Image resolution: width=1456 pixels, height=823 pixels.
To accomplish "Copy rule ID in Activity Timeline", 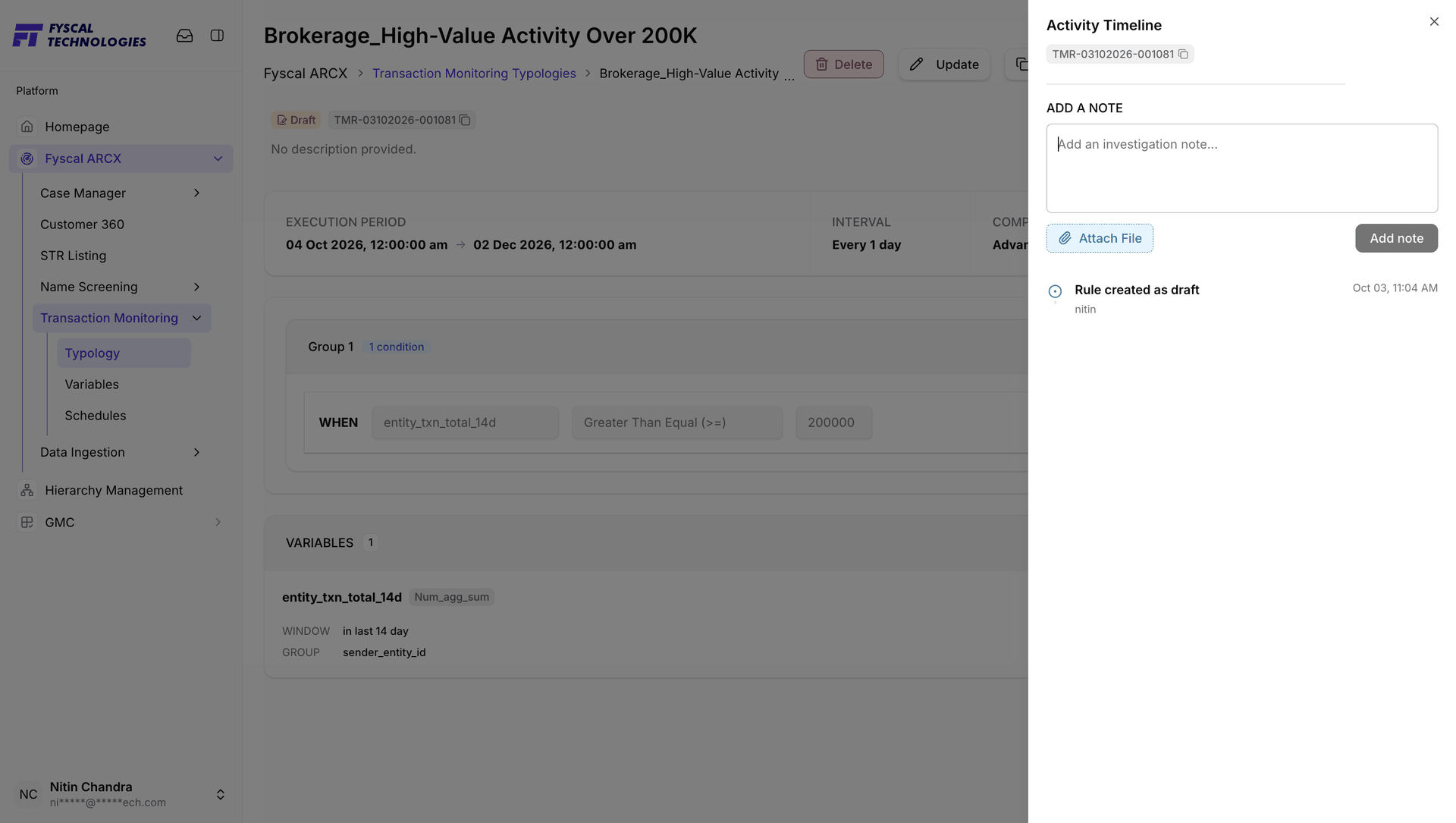I will pyautogui.click(x=1183, y=54).
